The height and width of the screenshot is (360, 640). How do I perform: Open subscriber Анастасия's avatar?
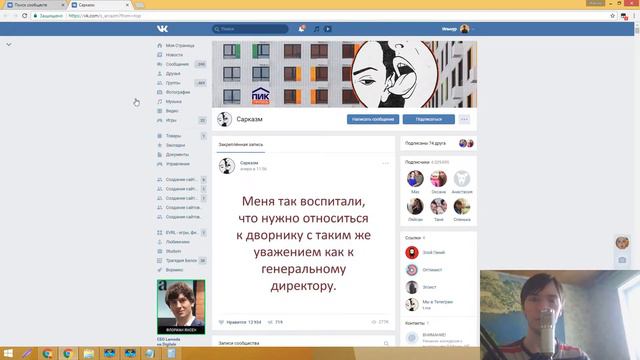[462, 179]
